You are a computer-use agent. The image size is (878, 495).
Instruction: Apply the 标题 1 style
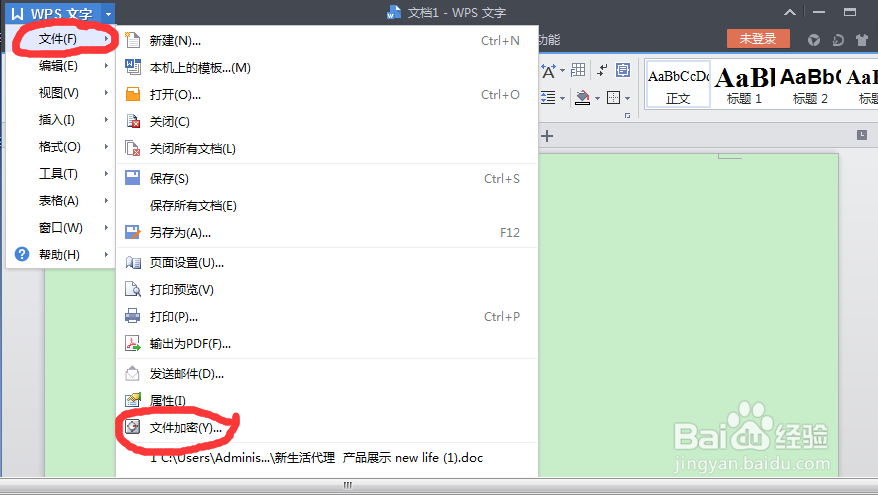pos(744,84)
